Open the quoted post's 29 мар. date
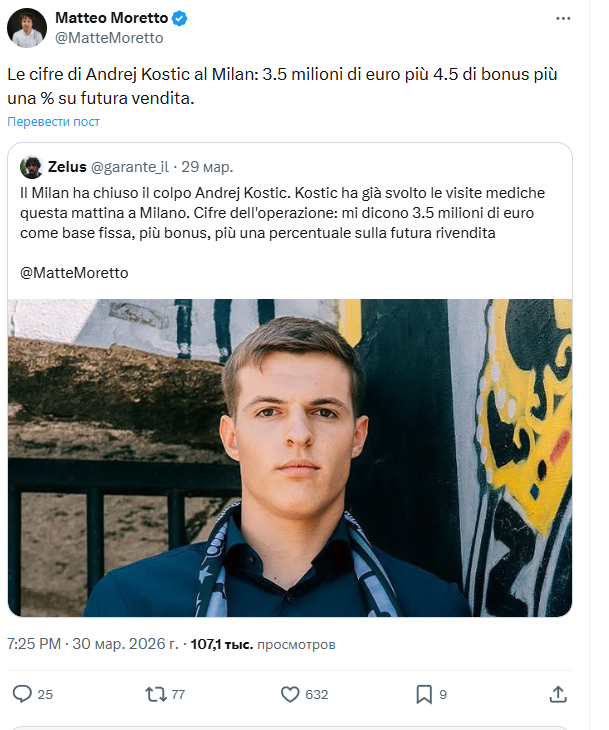Screen dimensions: 609x730 [x=208, y=167]
